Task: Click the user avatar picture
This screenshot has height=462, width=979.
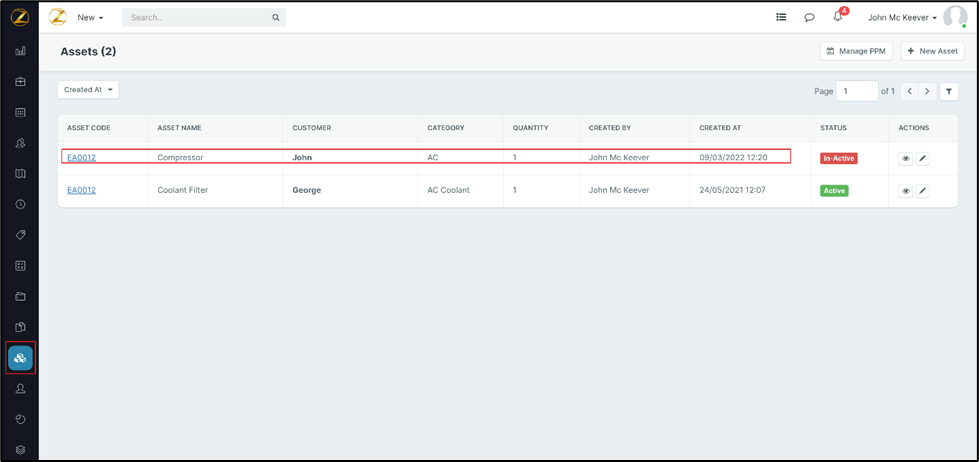Action: click(955, 17)
